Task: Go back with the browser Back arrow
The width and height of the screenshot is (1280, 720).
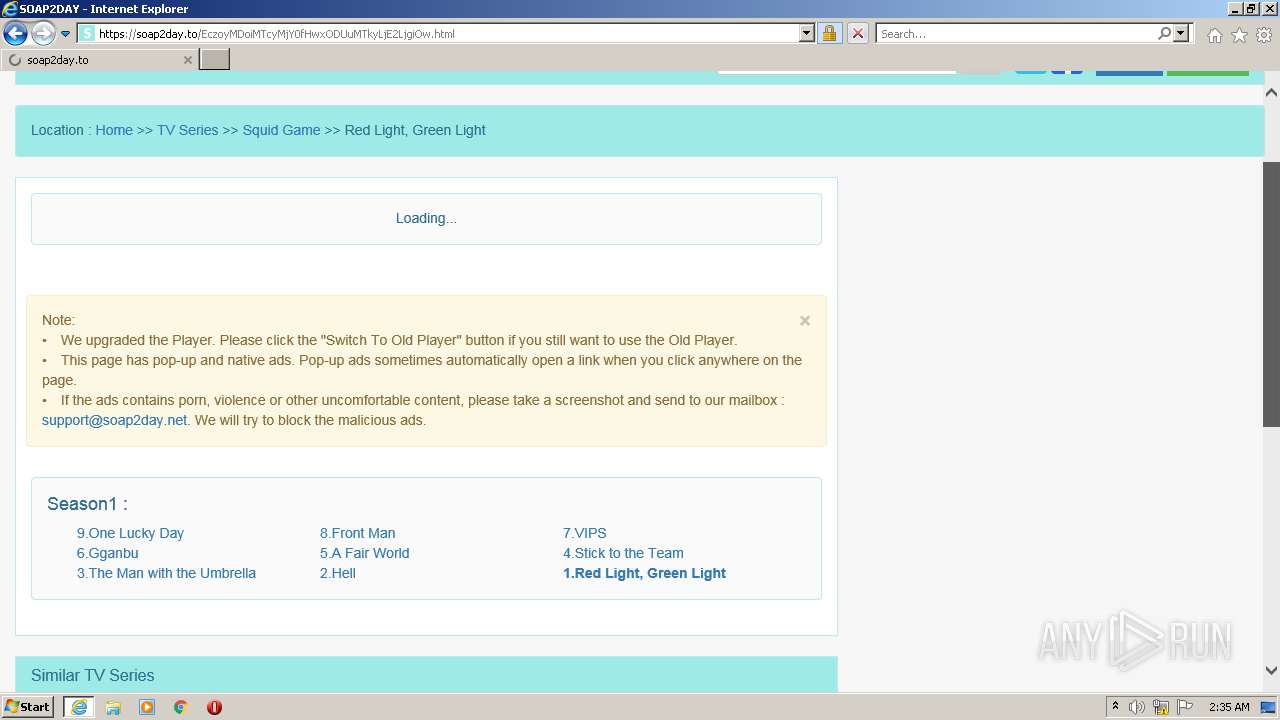Action: pos(15,34)
